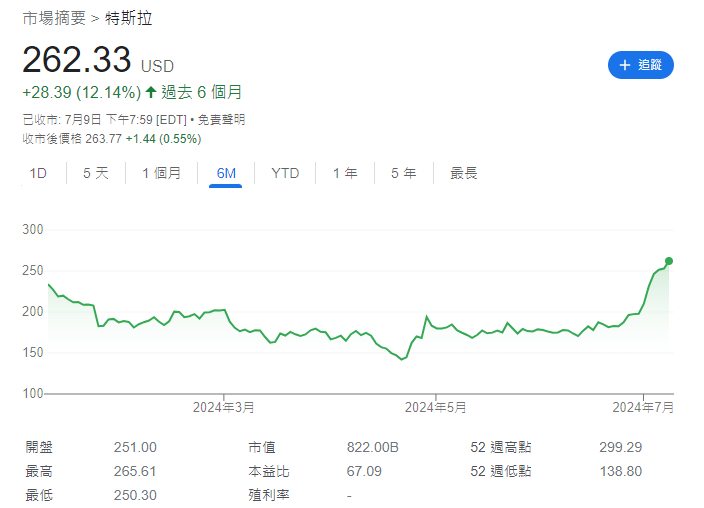The width and height of the screenshot is (704, 508).
Task: Click the 本益比 value 67.09
Action: (362, 471)
